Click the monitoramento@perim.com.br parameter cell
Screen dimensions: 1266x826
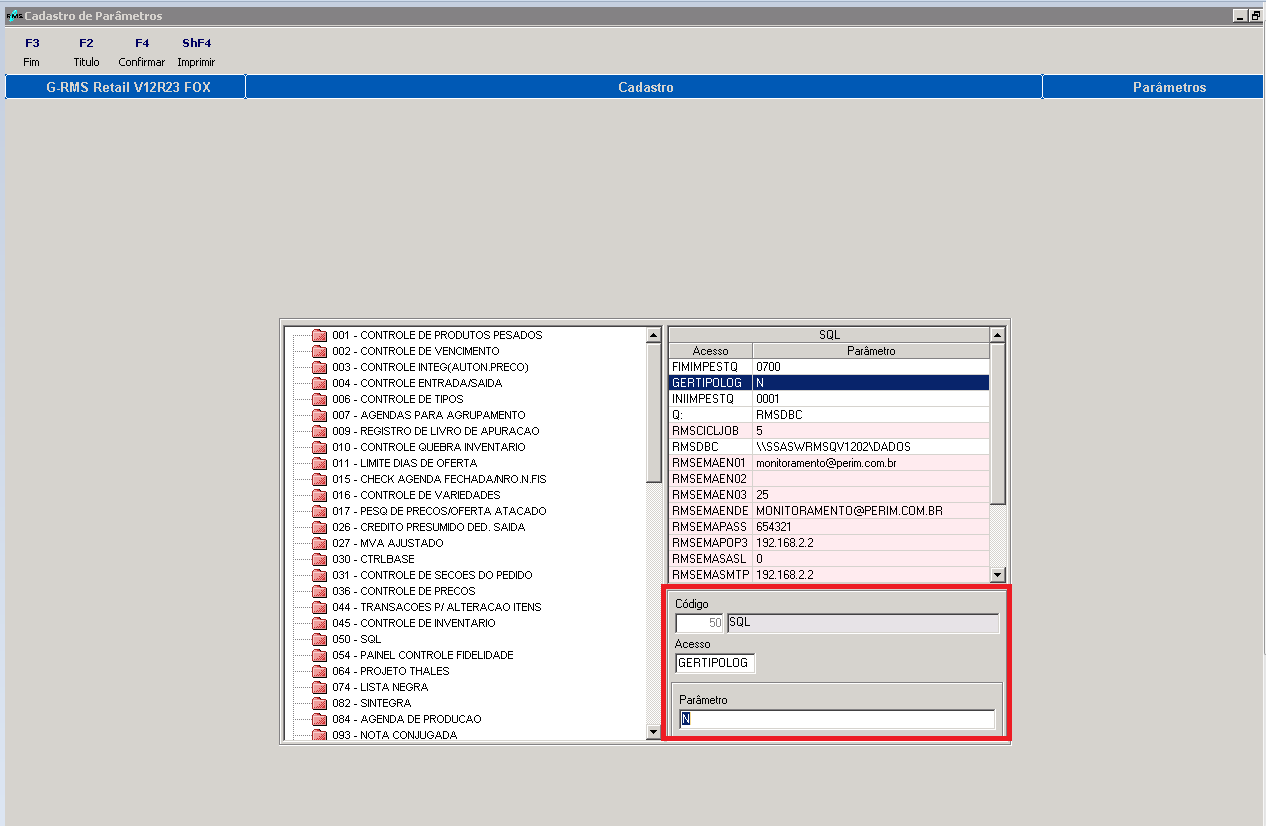[871, 463]
